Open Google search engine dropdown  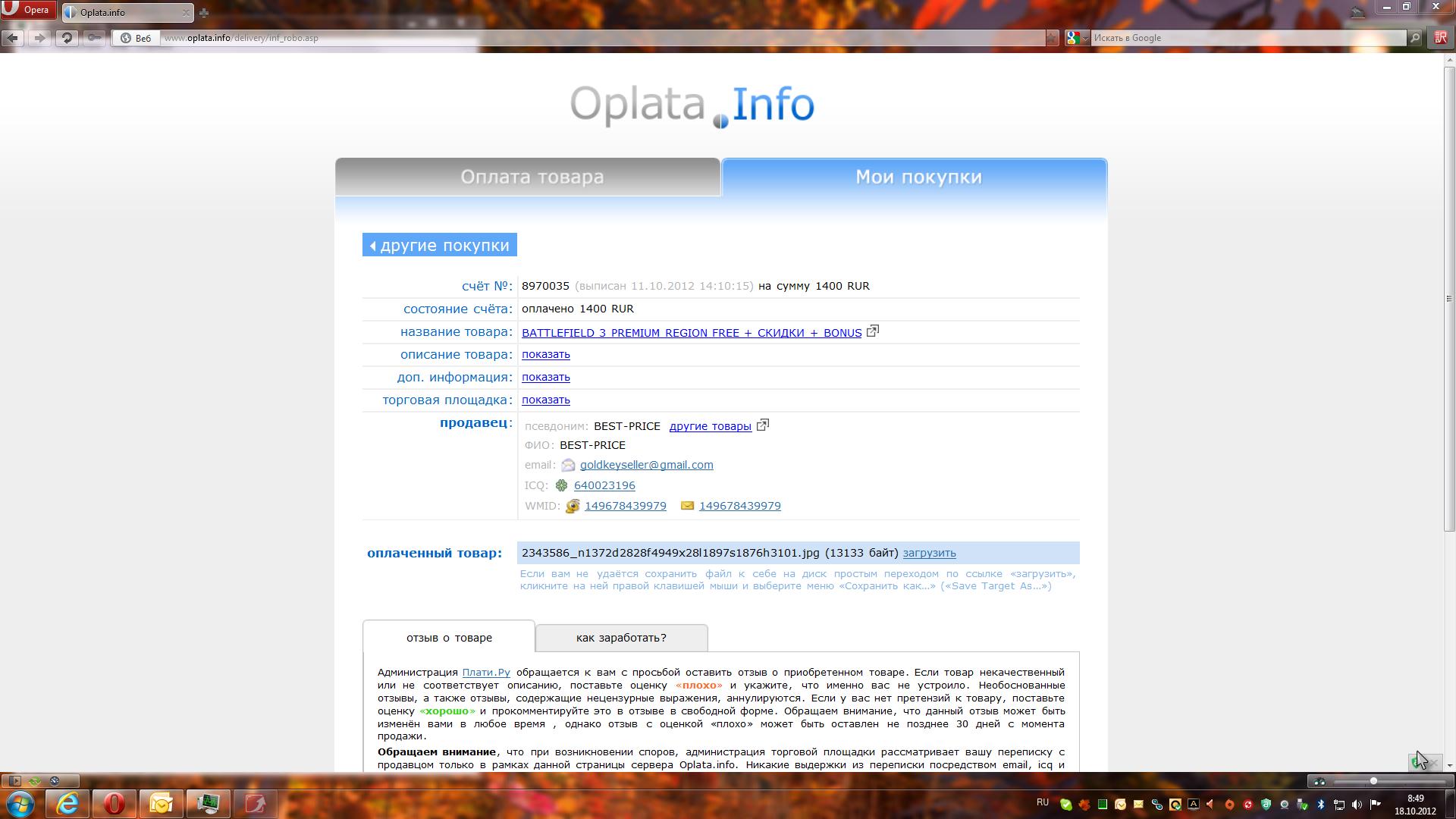pos(1085,38)
